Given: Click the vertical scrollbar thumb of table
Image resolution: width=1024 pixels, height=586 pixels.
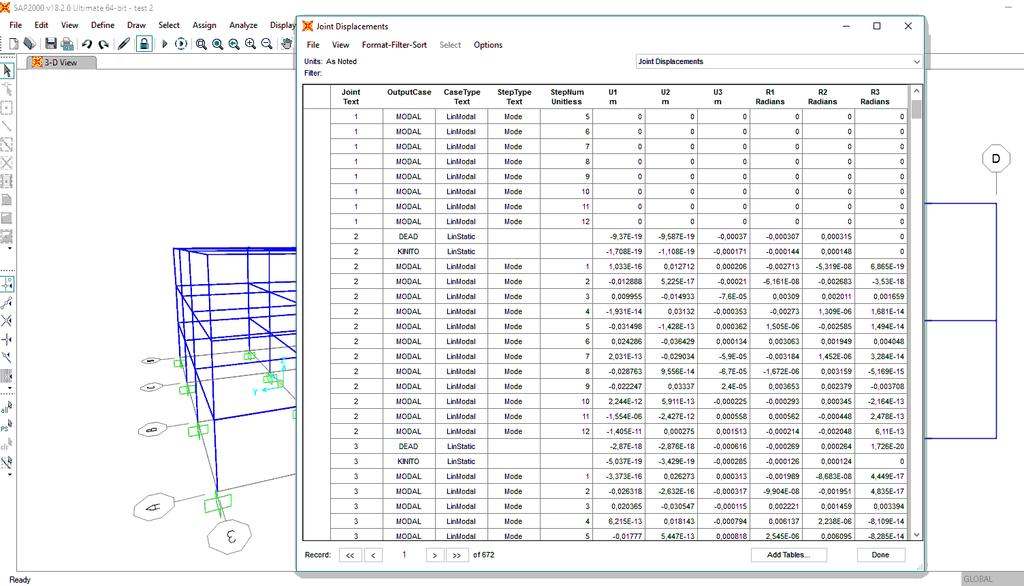Looking at the screenshot, I should click(916, 109).
